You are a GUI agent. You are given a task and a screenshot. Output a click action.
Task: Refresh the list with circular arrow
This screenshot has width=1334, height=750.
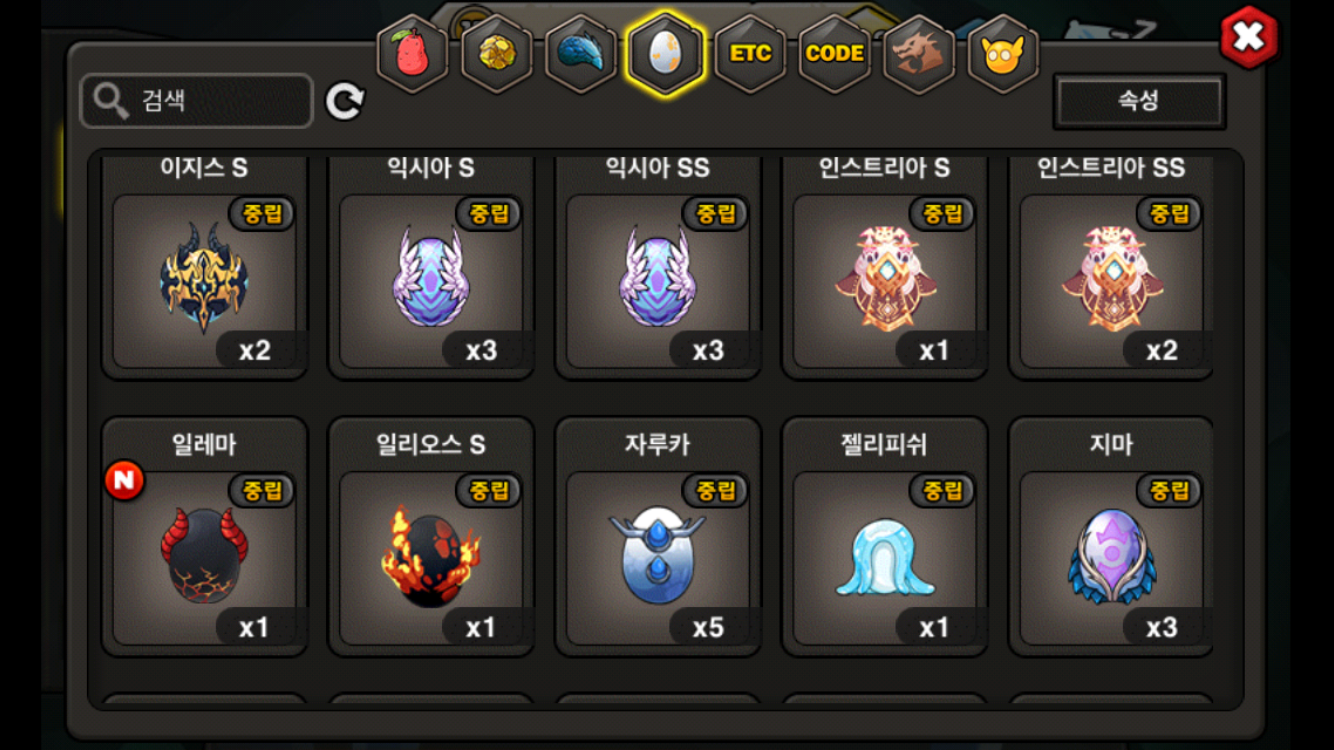(x=345, y=101)
